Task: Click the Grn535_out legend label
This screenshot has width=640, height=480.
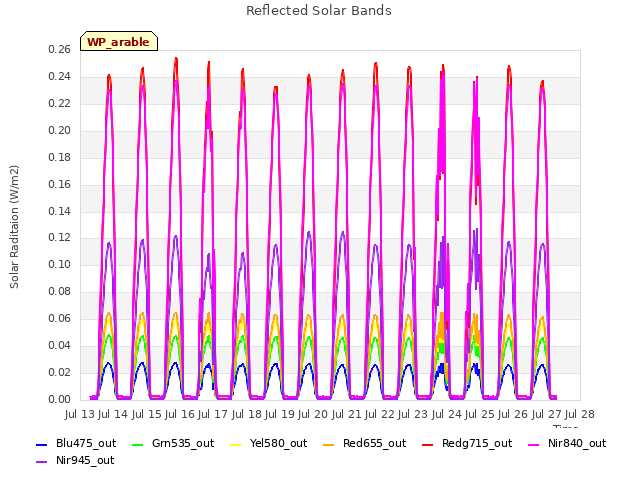Action: pos(183,443)
